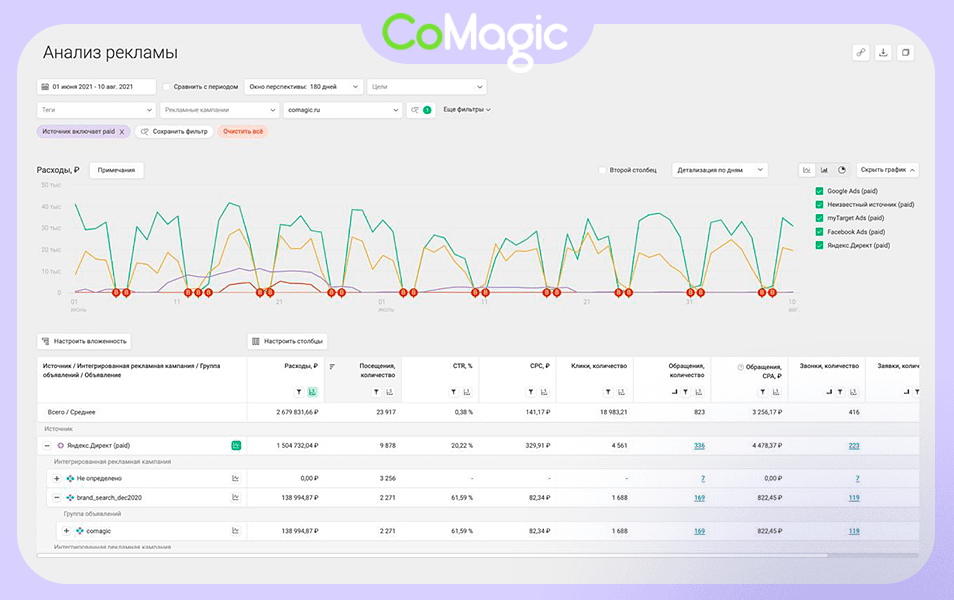Chart the CTR, % column metric
The width and height of the screenshot is (954, 600).
coord(467,392)
